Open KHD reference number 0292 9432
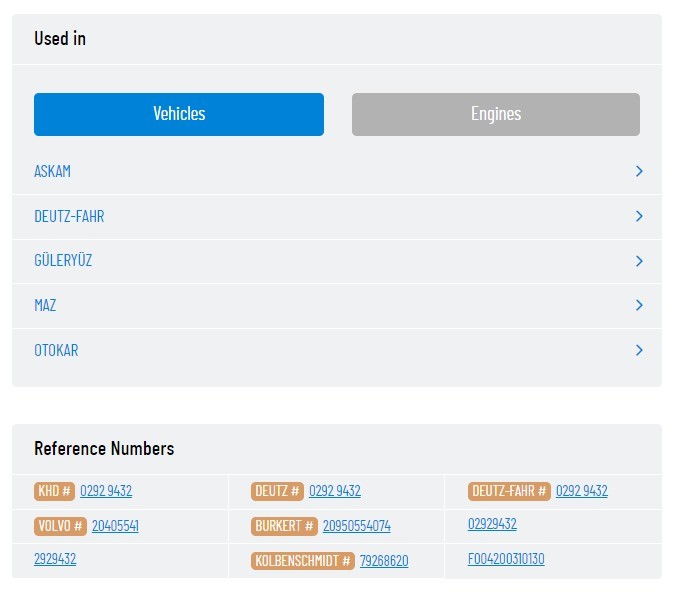This screenshot has height=595, width=679. point(106,491)
